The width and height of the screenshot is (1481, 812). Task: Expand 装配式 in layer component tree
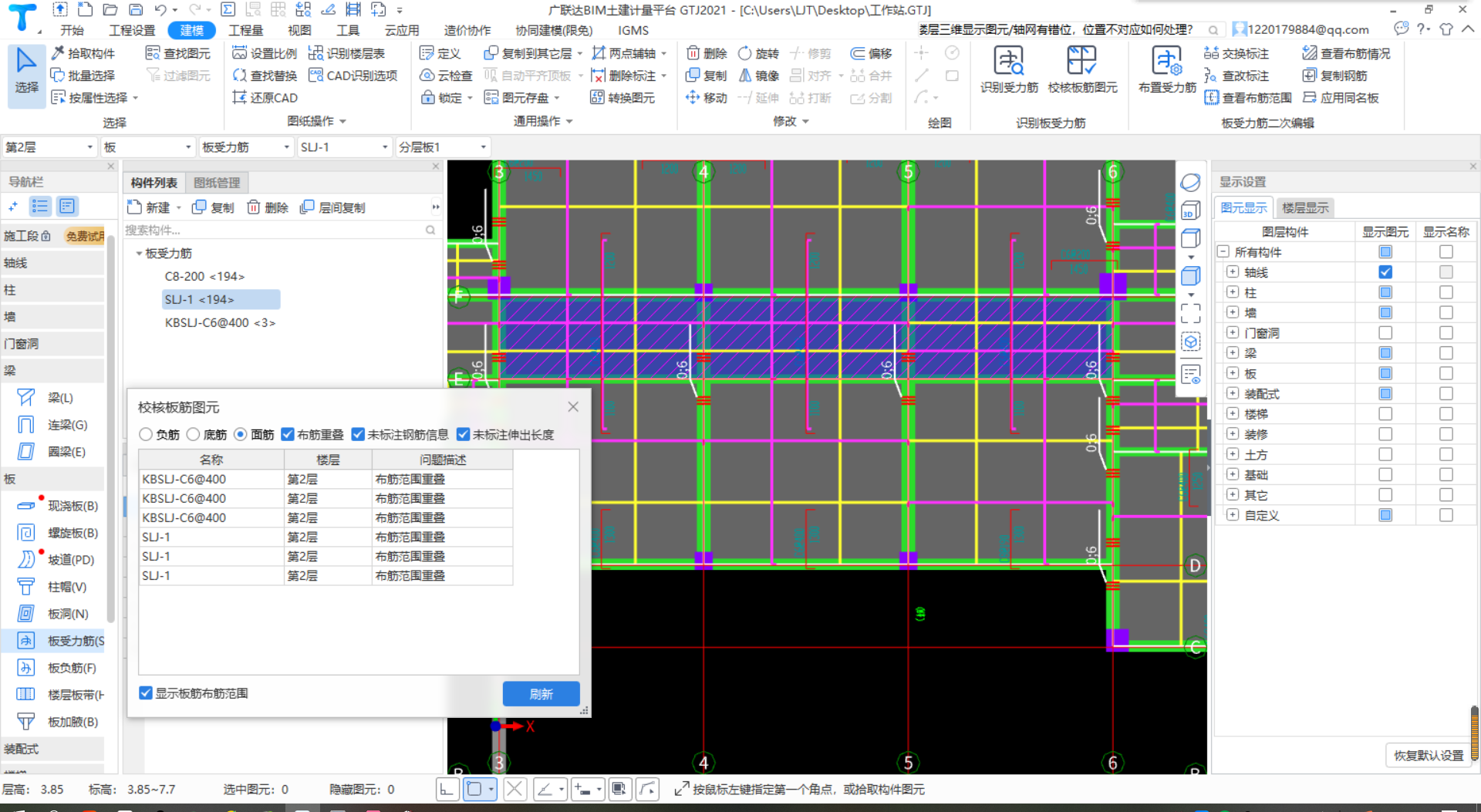click(1233, 393)
